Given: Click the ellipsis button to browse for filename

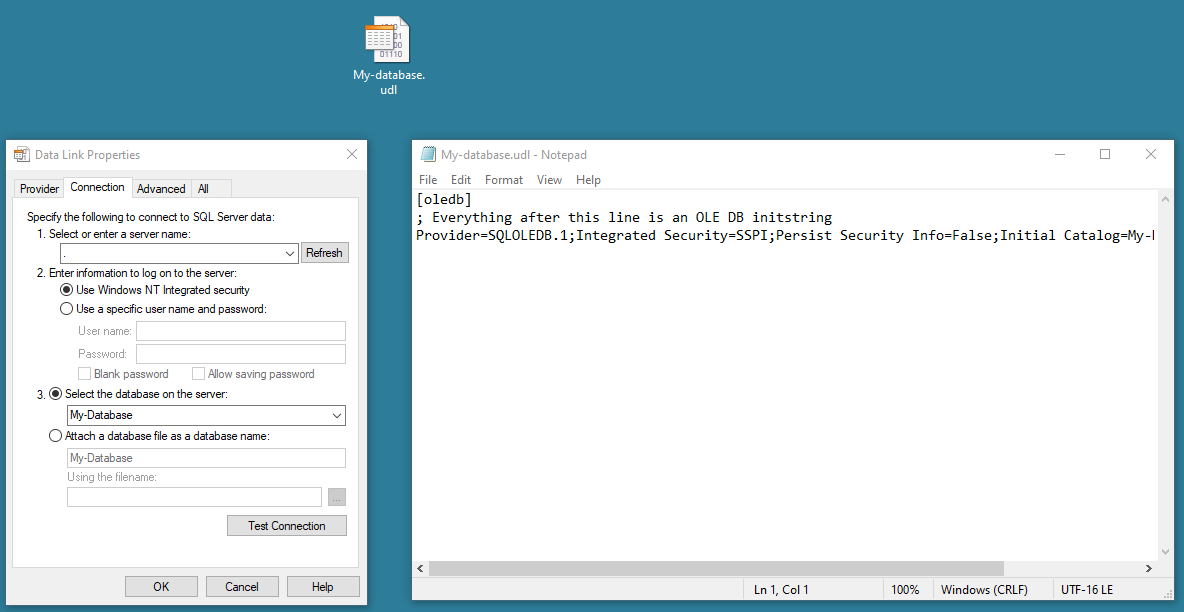Looking at the screenshot, I should click(x=337, y=496).
